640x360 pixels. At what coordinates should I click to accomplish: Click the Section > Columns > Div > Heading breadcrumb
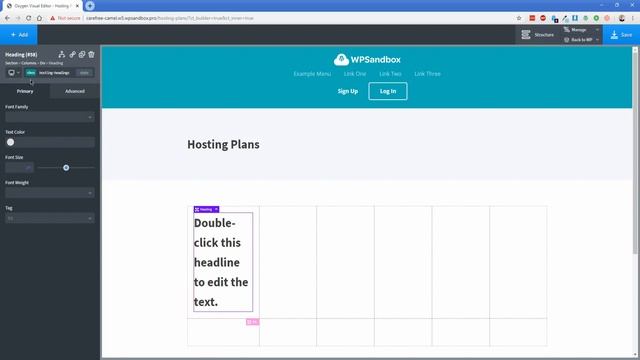pyautogui.click(x=34, y=63)
